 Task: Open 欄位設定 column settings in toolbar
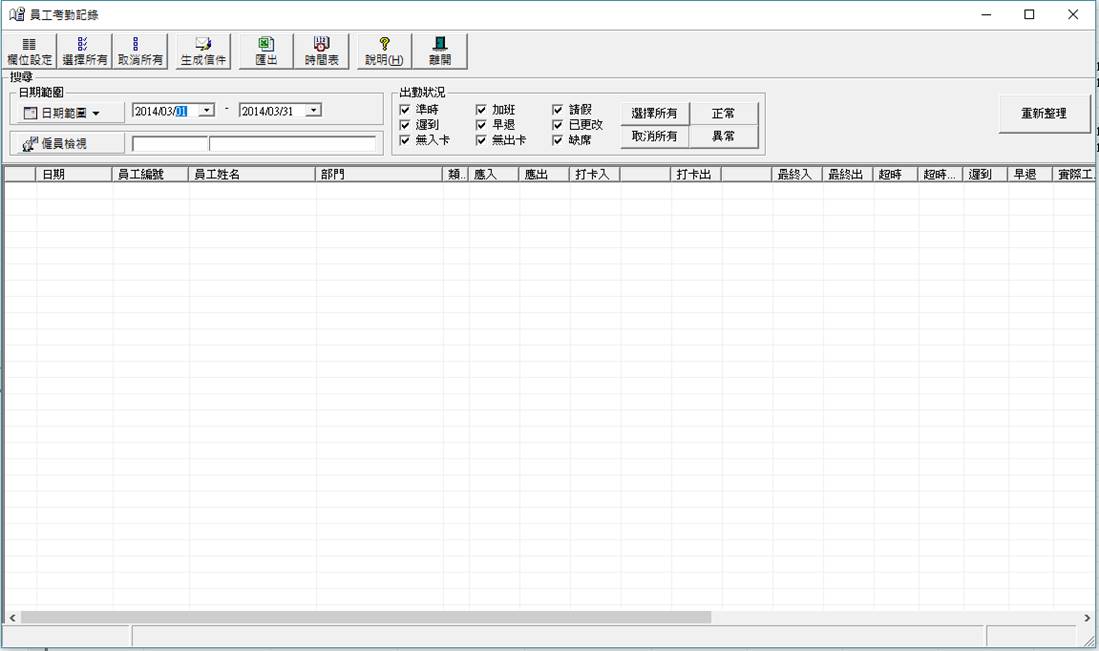coord(29,51)
